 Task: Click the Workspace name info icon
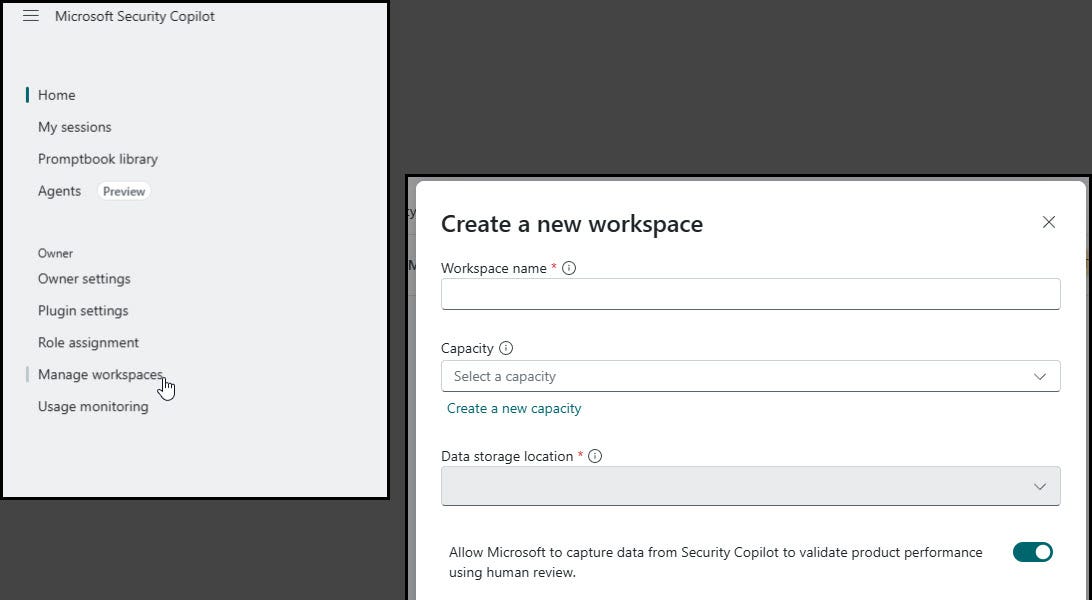coord(569,268)
